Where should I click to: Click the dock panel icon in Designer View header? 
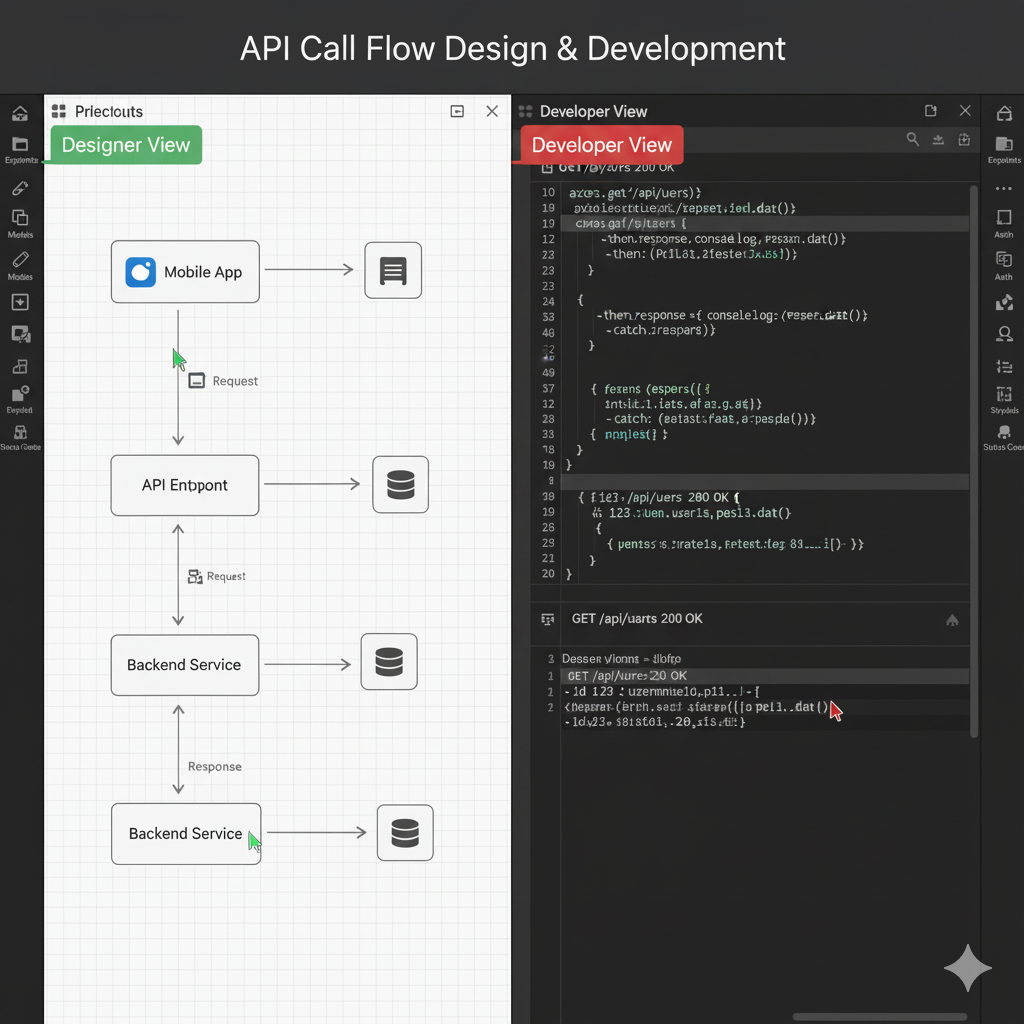click(457, 112)
